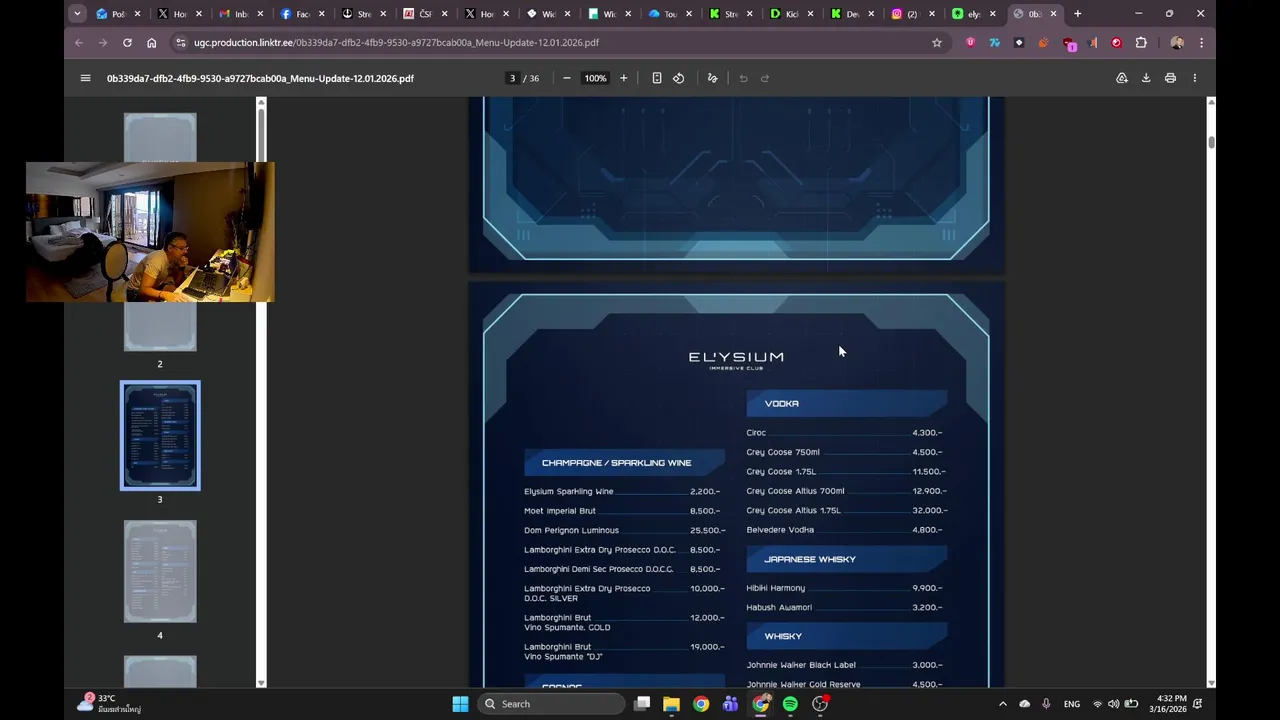The height and width of the screenshot is (720, 1280).
Task: Click ENG language indicator
Action: [1072, 704]
